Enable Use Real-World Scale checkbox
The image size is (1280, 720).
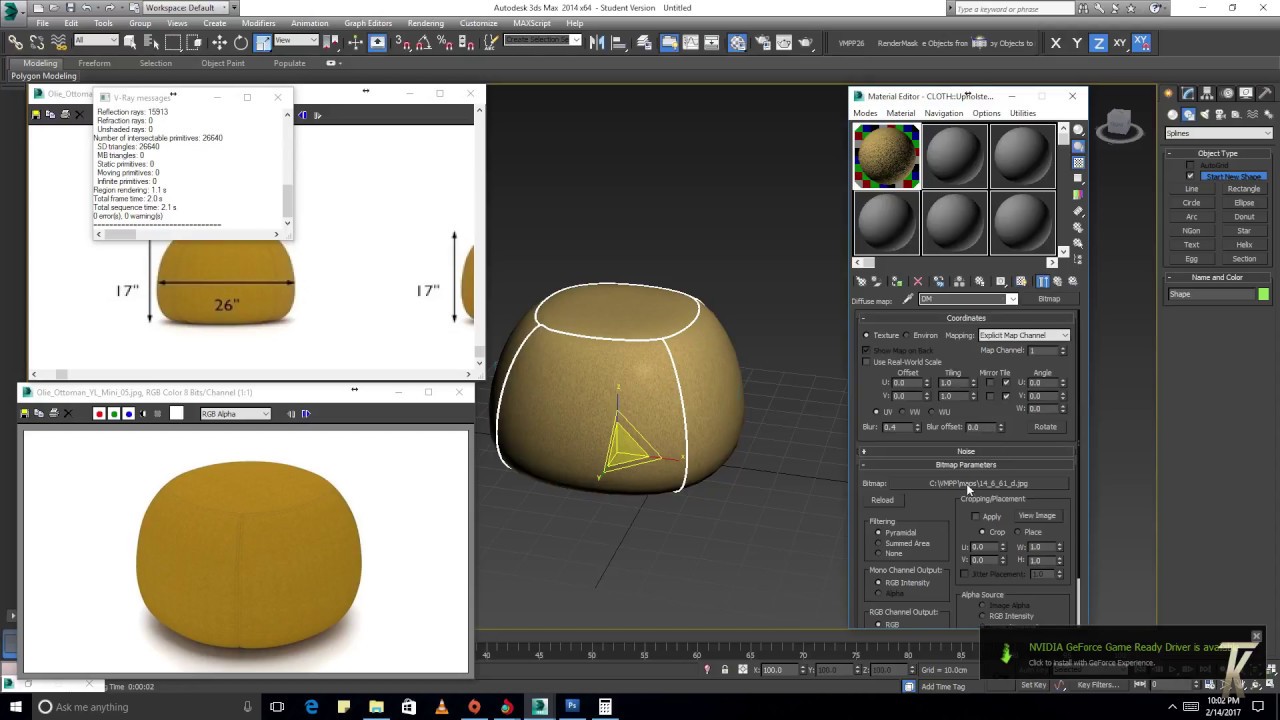click(x=866, y=361)
